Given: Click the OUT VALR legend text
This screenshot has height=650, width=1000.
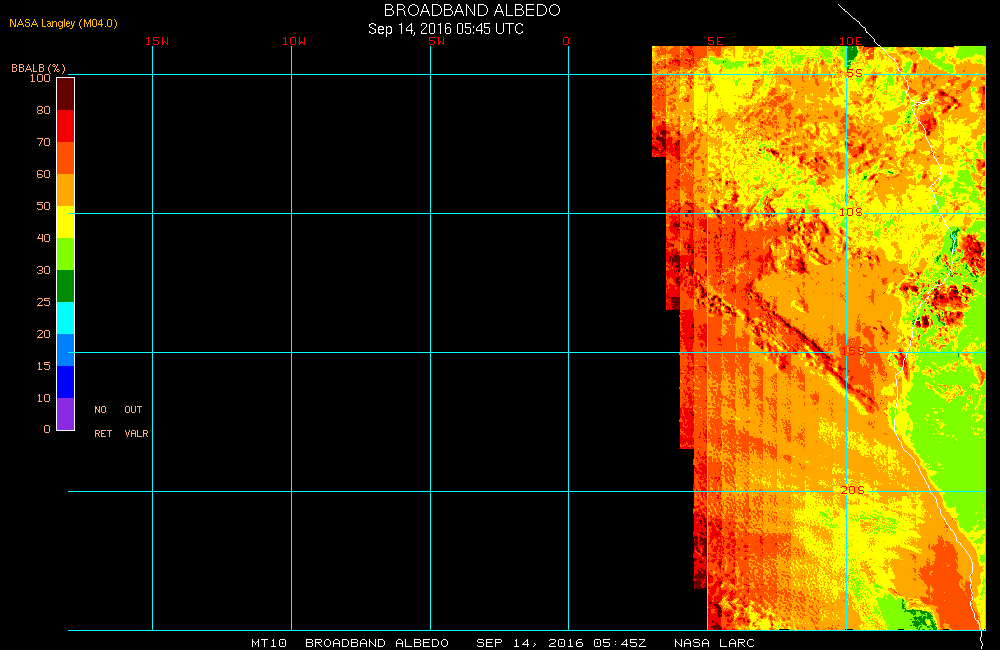Looking at the screenshot, I should click(x=135, y=422).
